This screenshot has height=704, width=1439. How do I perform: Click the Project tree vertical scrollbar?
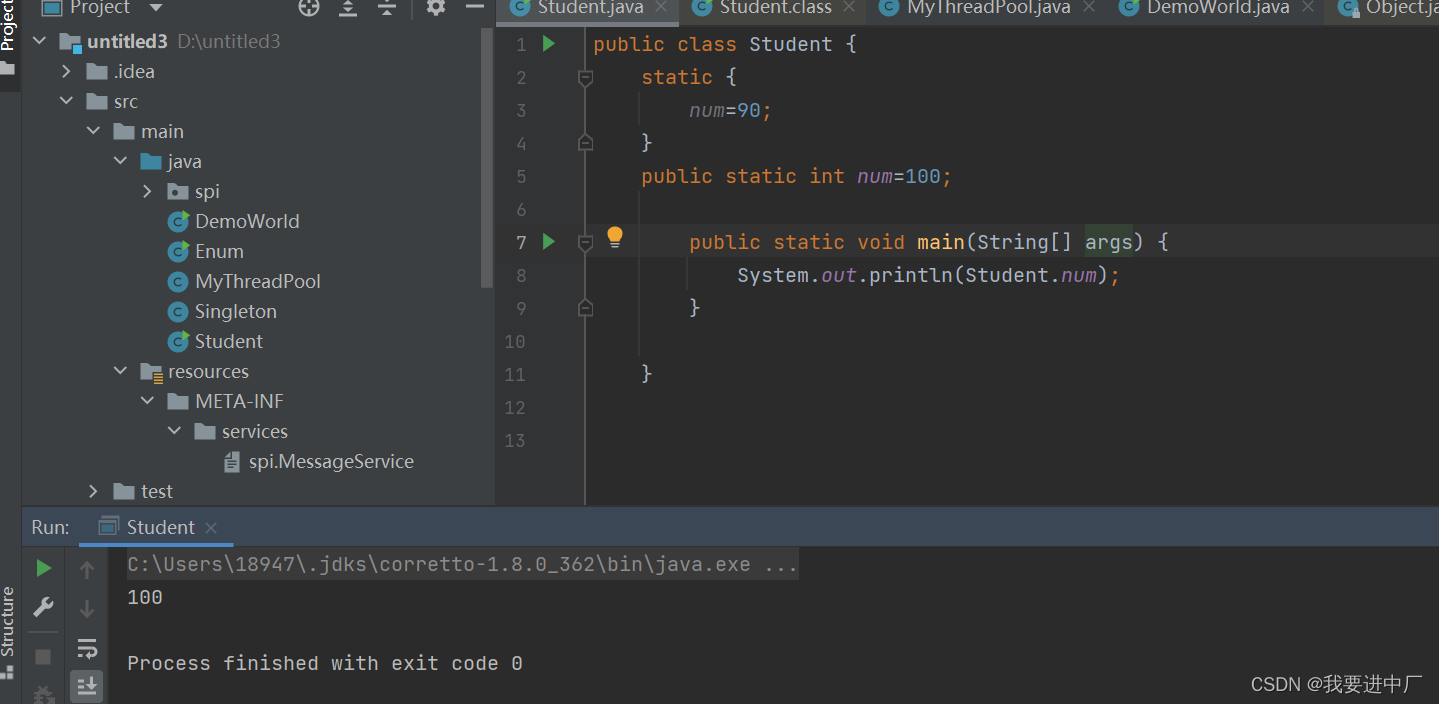pyautogui.click(x=487, y=157)
